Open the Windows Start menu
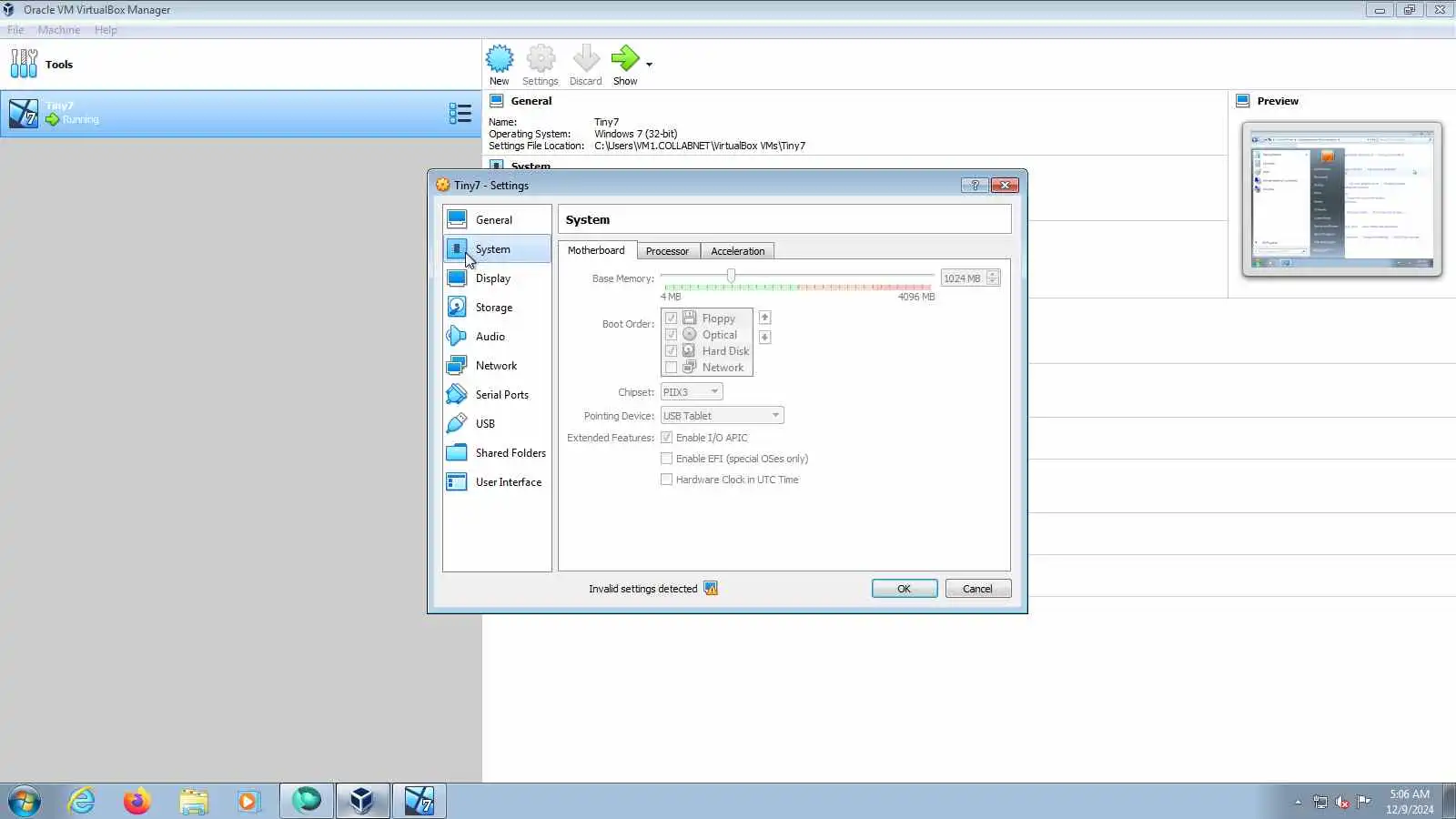This screenshot has width=1456, height=819. click(25, 801)
